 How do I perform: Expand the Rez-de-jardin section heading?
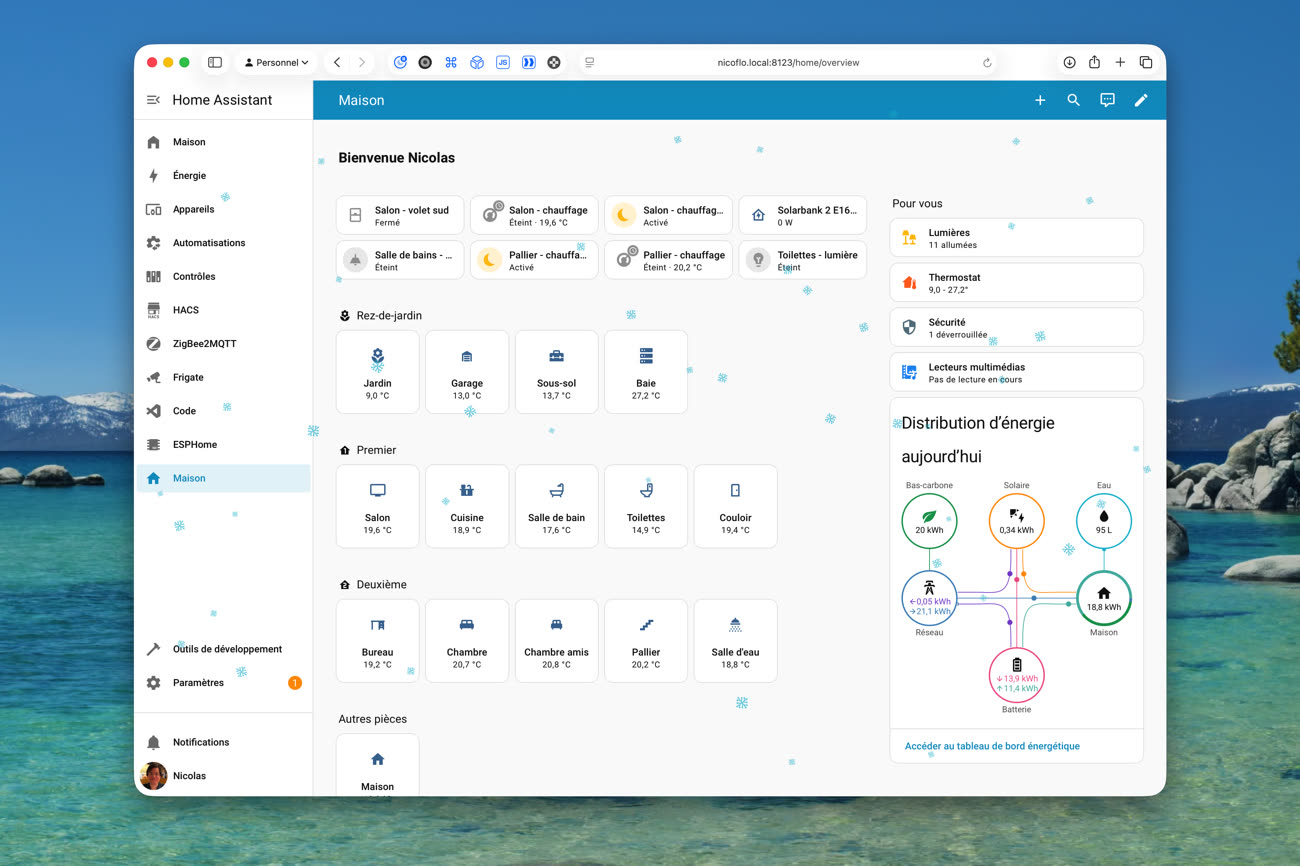tap(388, 315)
